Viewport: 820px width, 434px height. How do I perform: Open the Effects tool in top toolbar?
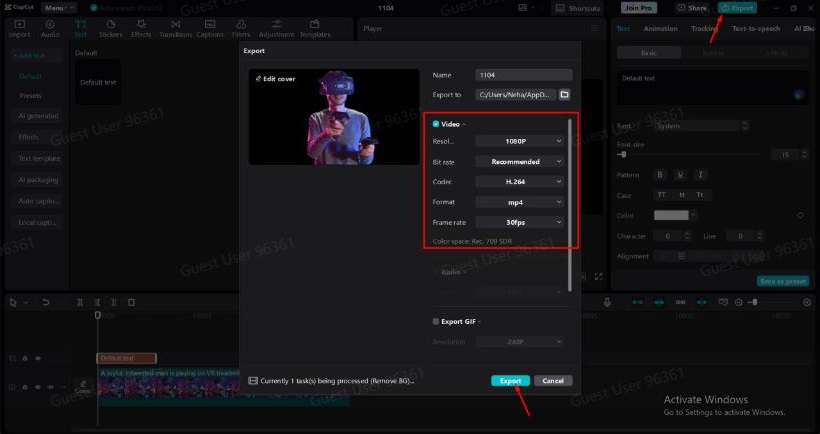tap(141, 28)
